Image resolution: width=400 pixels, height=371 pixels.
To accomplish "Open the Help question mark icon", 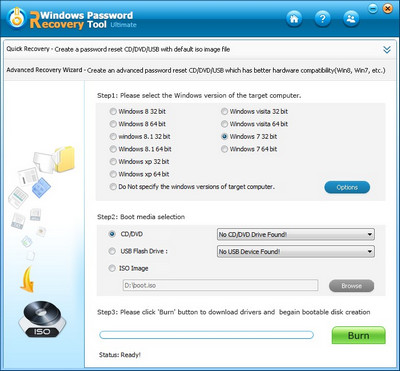I will tap(322, 19).
